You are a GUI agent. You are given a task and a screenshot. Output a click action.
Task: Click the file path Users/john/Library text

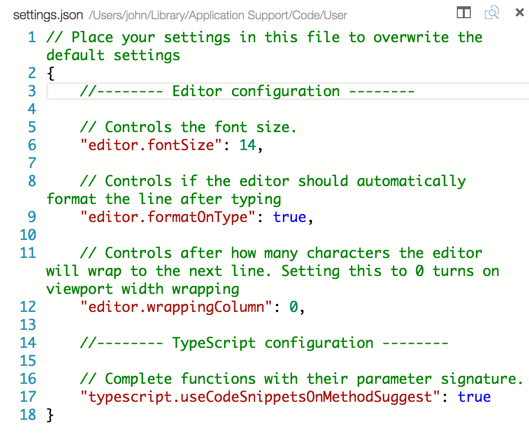click(x=218, y=16)
